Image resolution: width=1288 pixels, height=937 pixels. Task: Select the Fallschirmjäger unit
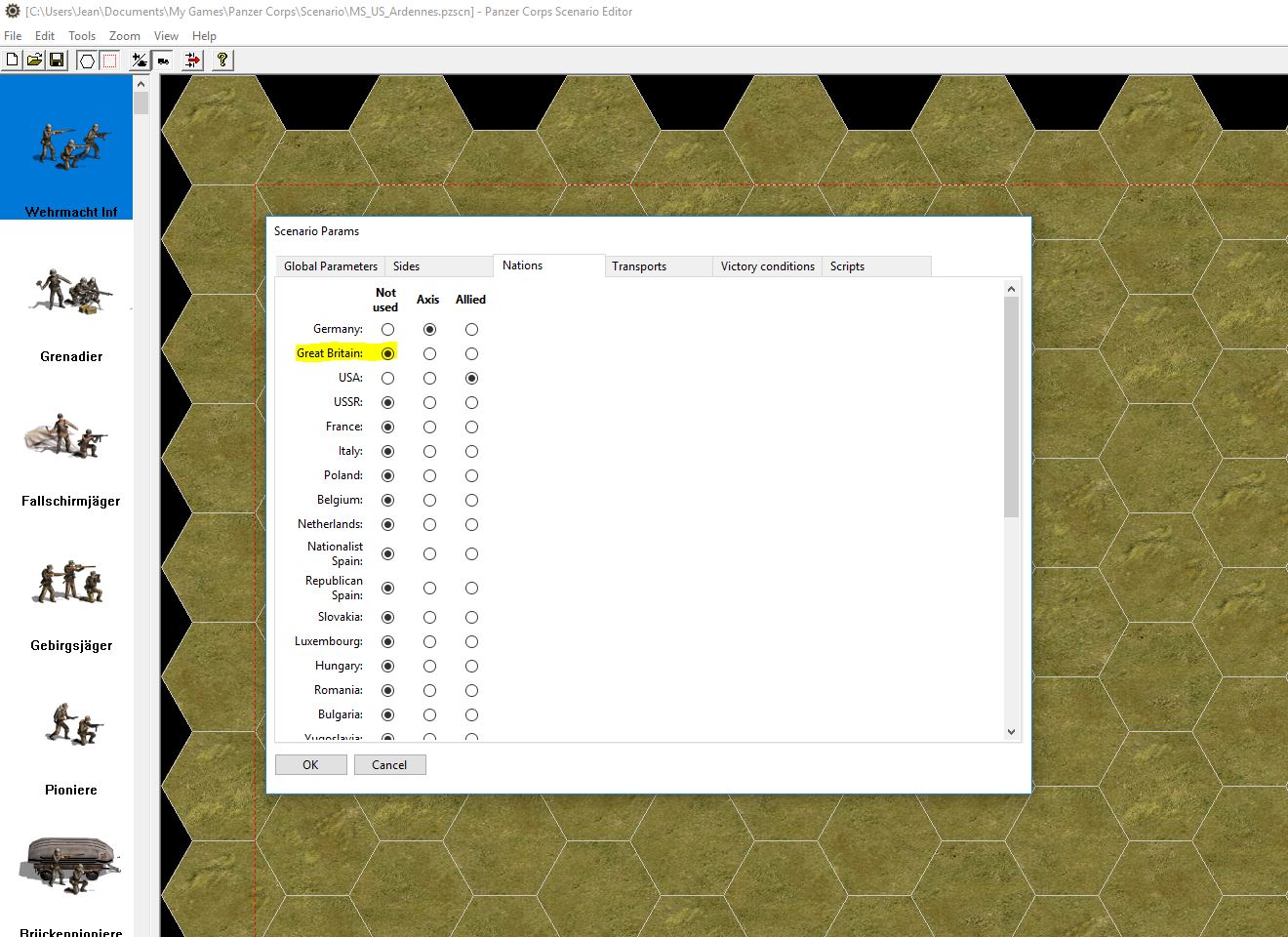click(x=66, y=437)
